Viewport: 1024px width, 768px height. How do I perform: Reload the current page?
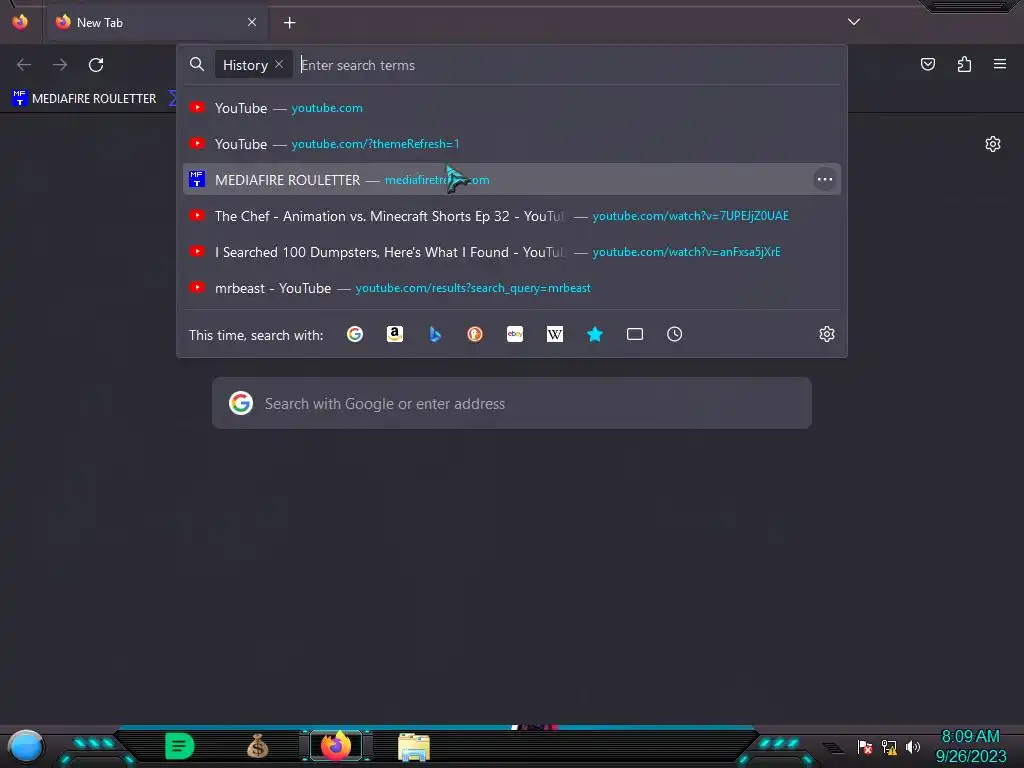click(x=96, y=65)
